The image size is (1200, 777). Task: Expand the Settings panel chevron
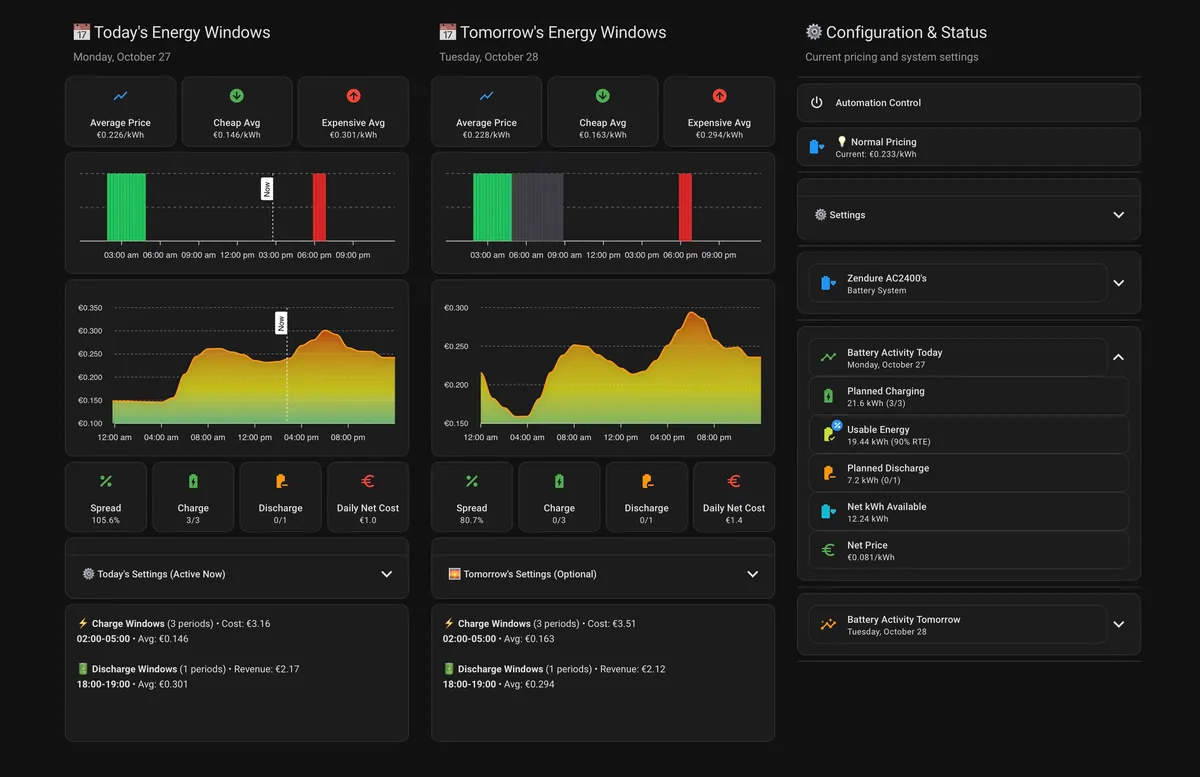(1119, 215)
